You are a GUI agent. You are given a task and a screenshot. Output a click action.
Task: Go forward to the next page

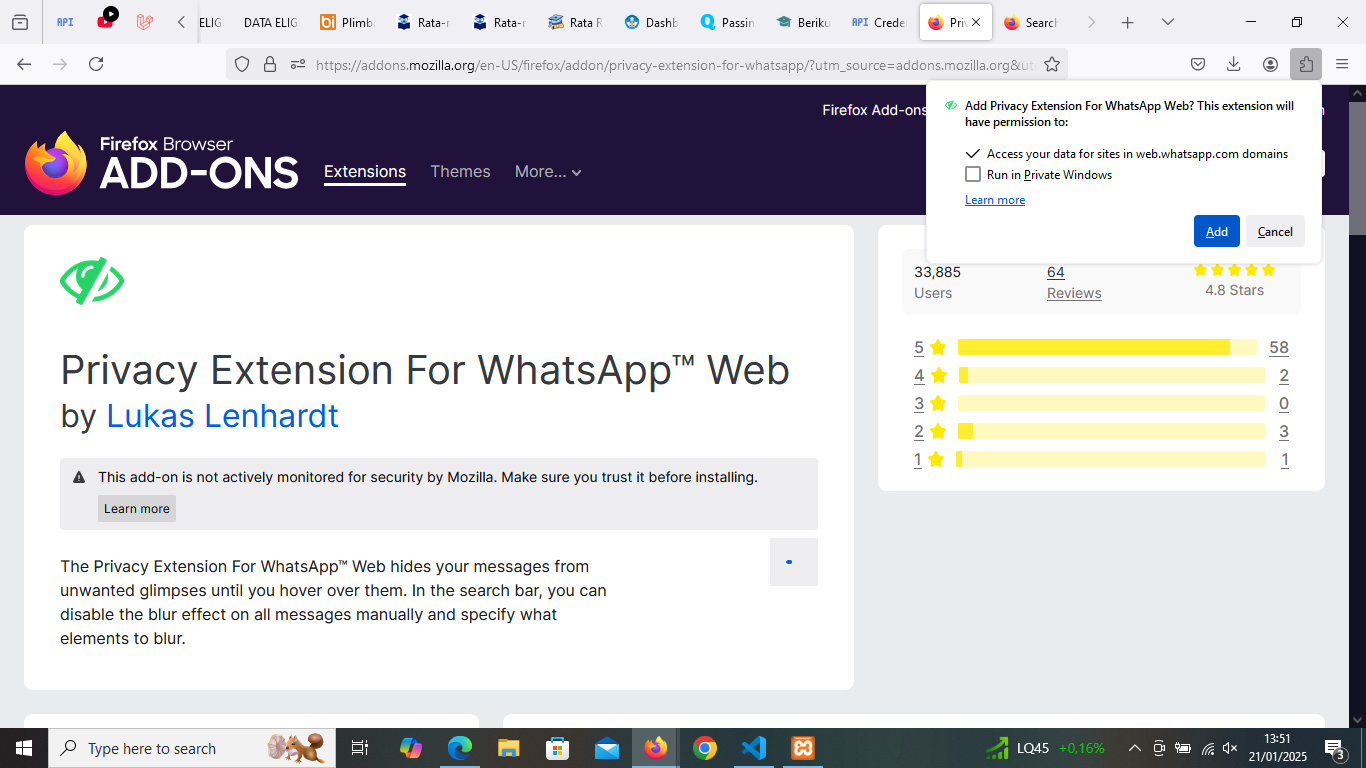[60, 64]
